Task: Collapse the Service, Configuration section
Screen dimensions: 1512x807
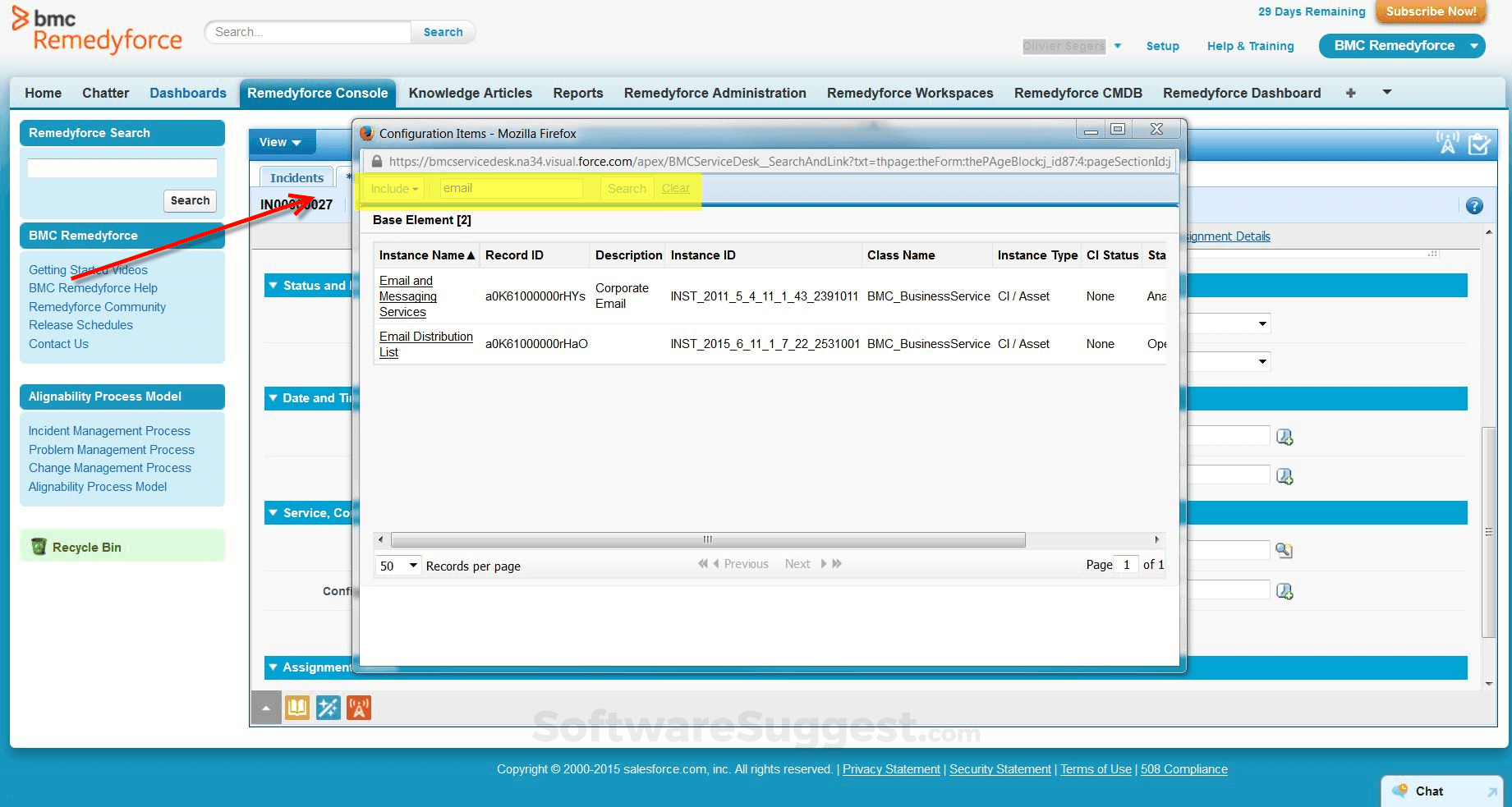Action: (x=273, y=513)
